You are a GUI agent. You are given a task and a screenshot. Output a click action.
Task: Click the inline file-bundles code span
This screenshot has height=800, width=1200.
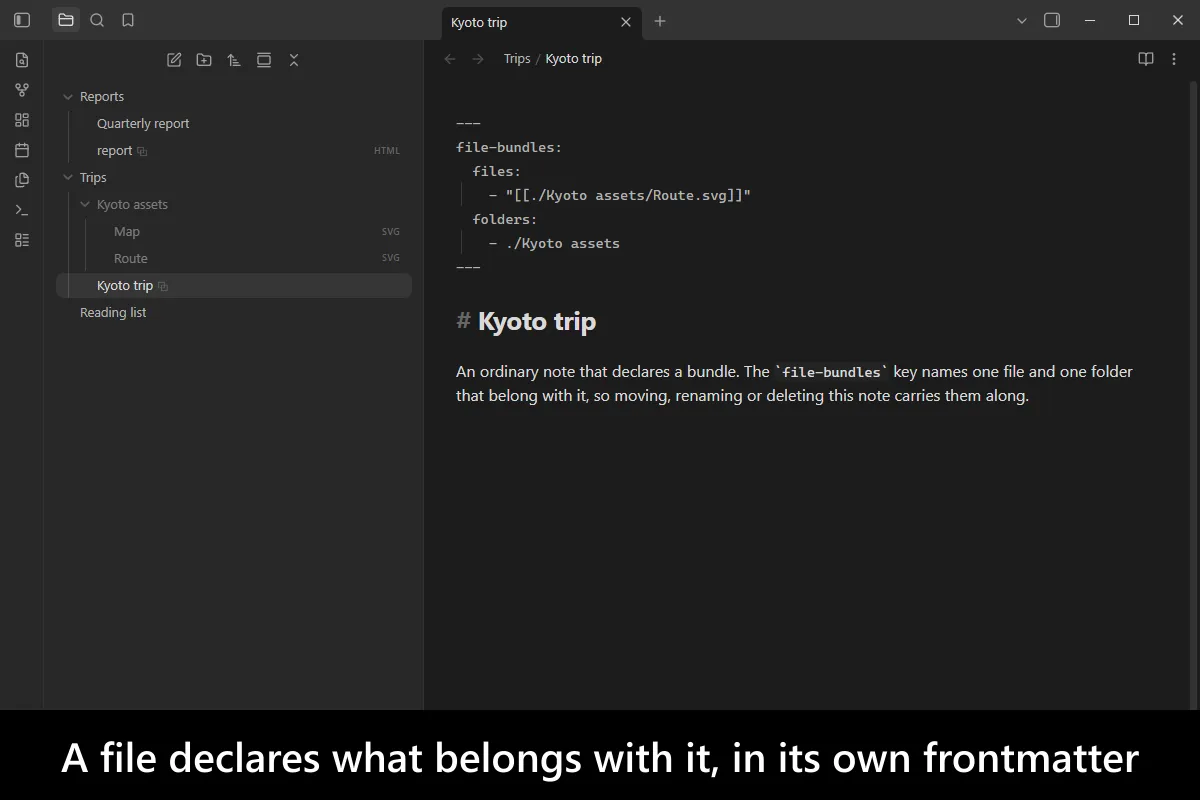[x=831, y=372]
